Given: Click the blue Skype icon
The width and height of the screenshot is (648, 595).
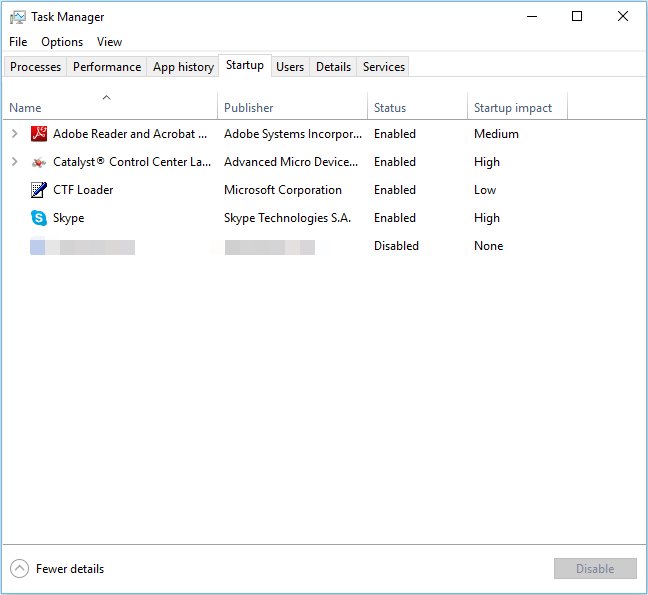Looking at the screenshot, I should click(x=39, y=218).
